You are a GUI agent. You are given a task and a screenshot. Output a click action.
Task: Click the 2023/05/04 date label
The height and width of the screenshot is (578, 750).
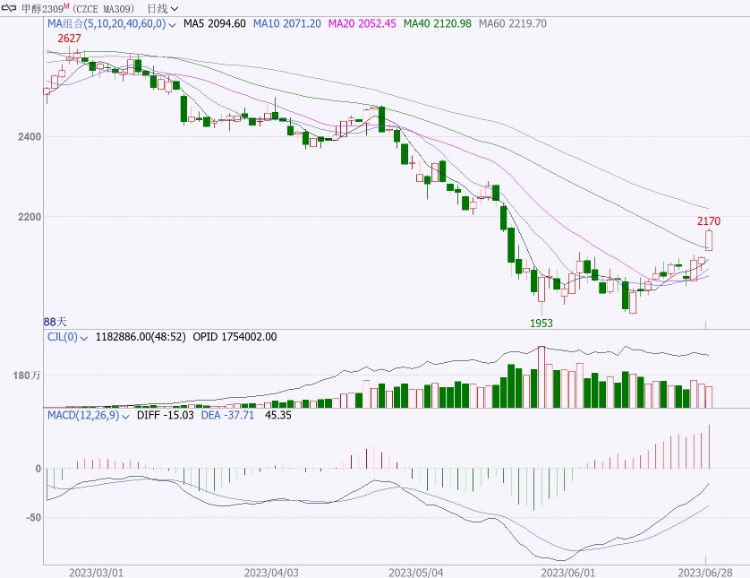pos(416,572)
